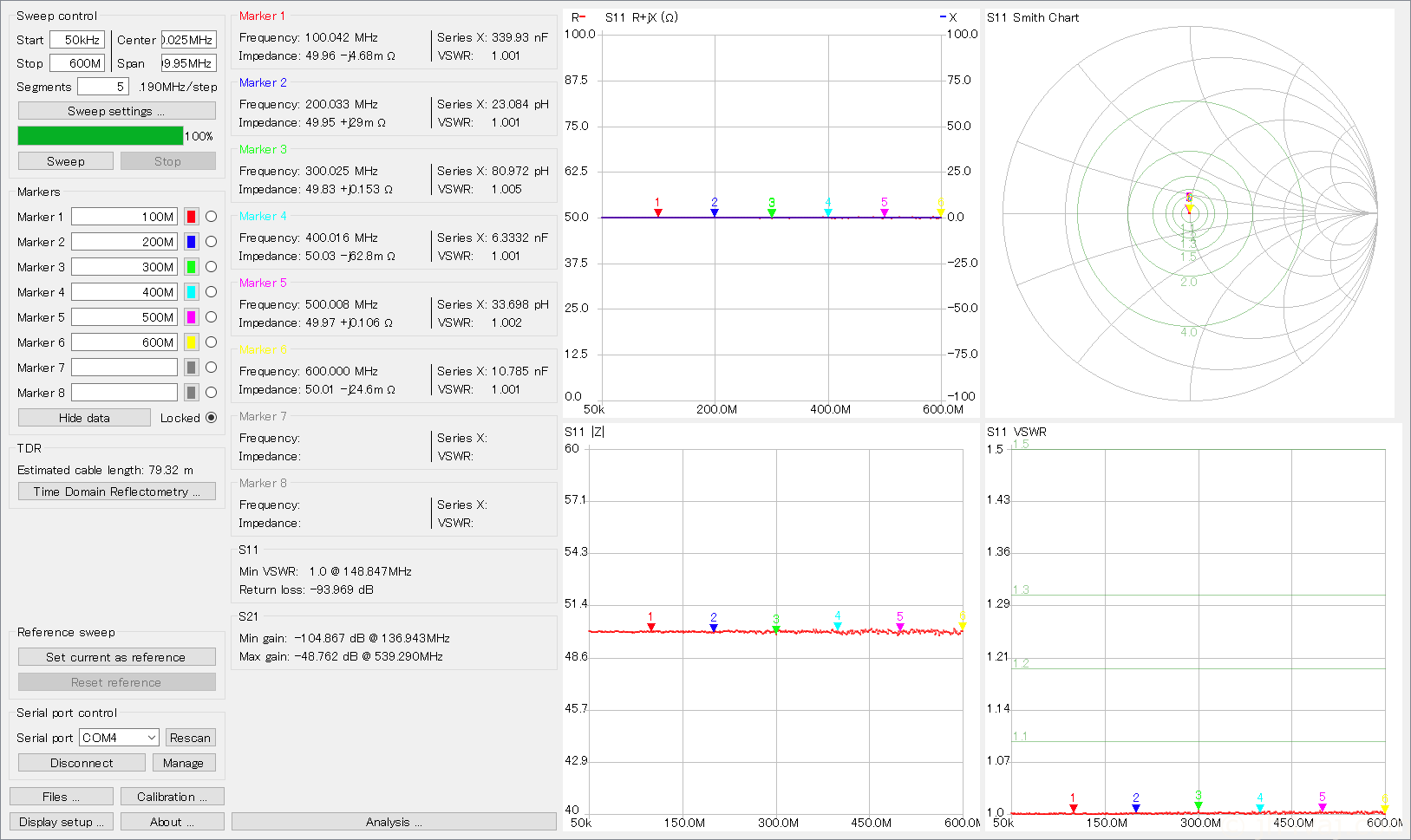The width and height of the screenshot is (1411, 840).
Task: Open the About dialog
Action: pos(172,822)
